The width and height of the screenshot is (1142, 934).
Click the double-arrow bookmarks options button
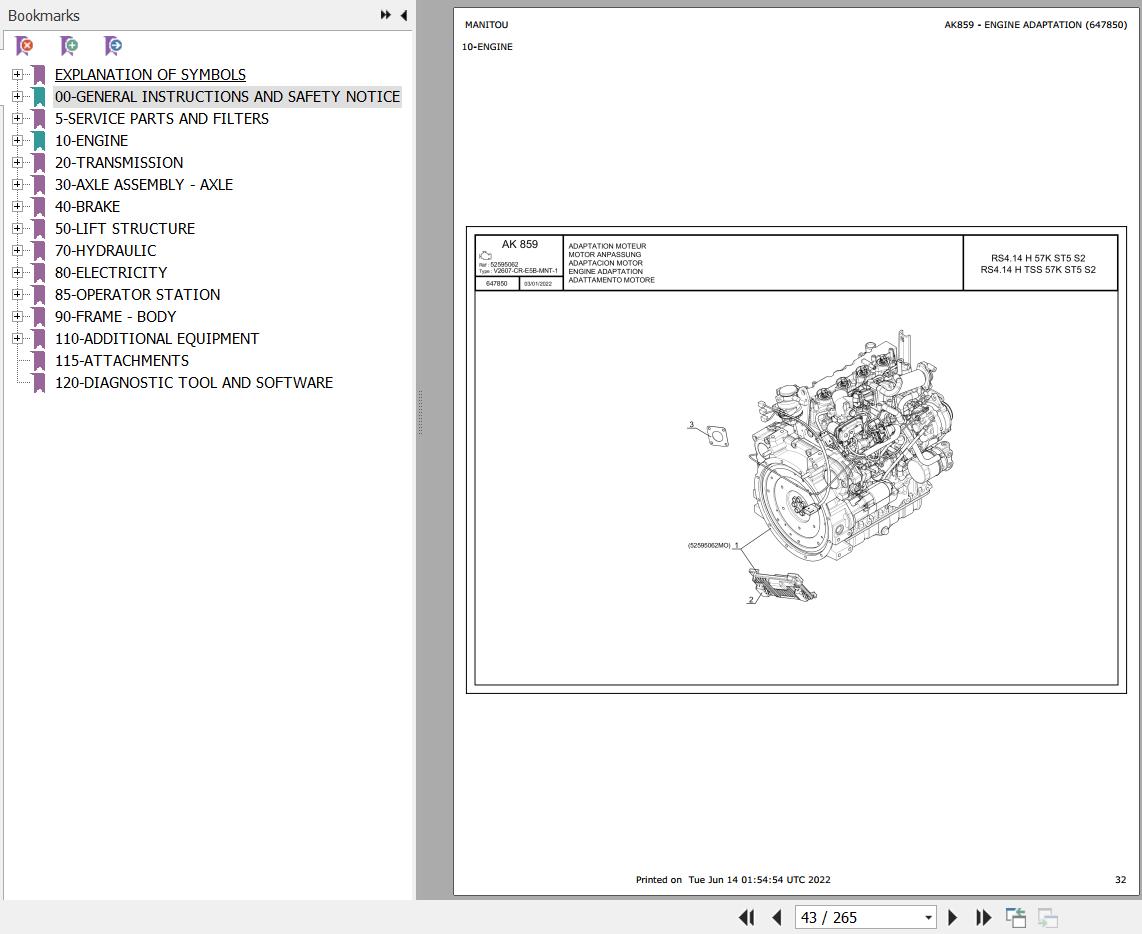[385, 15]
